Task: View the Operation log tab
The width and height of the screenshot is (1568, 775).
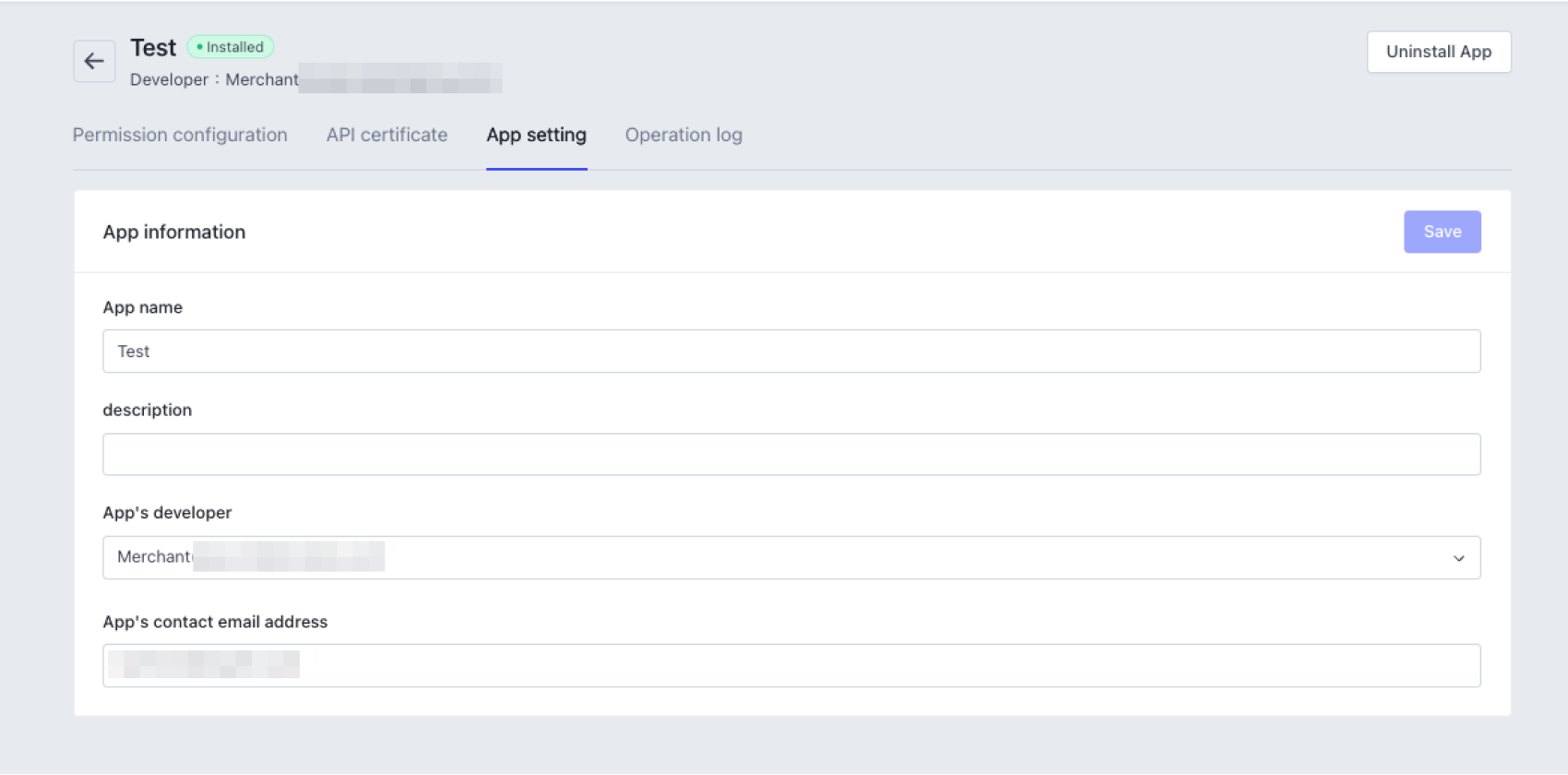Action: (683, 135)
